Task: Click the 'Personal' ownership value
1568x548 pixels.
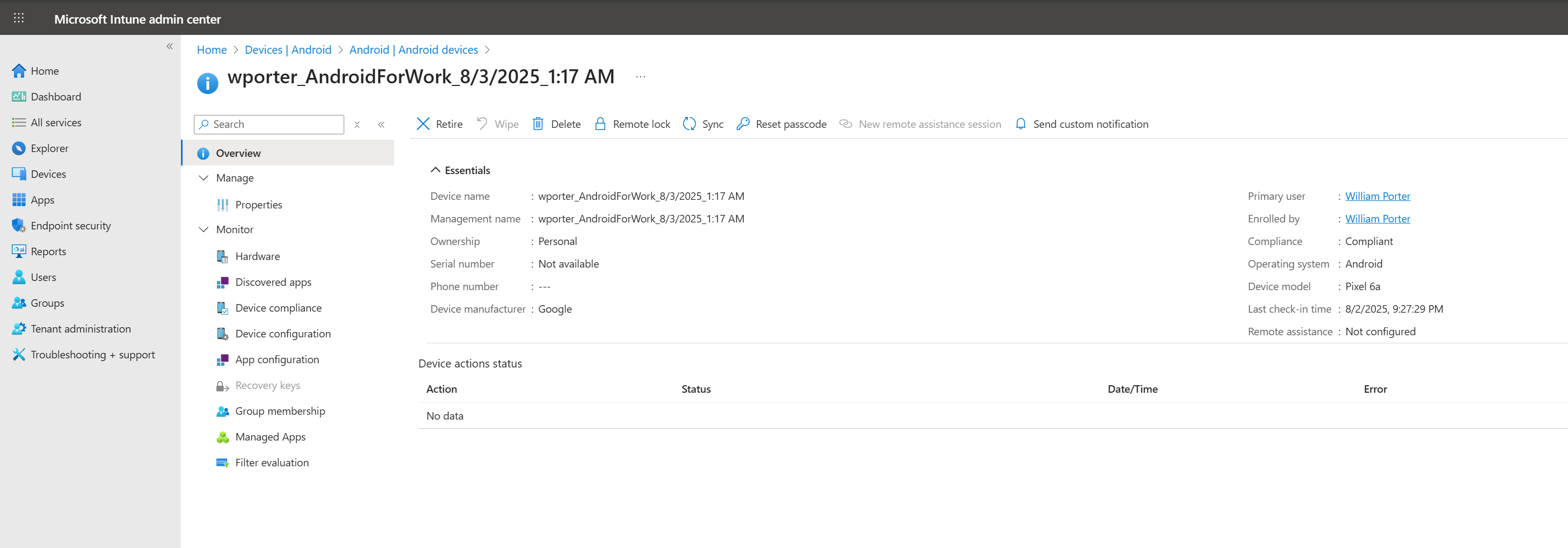Action: [x=557, y=241]
